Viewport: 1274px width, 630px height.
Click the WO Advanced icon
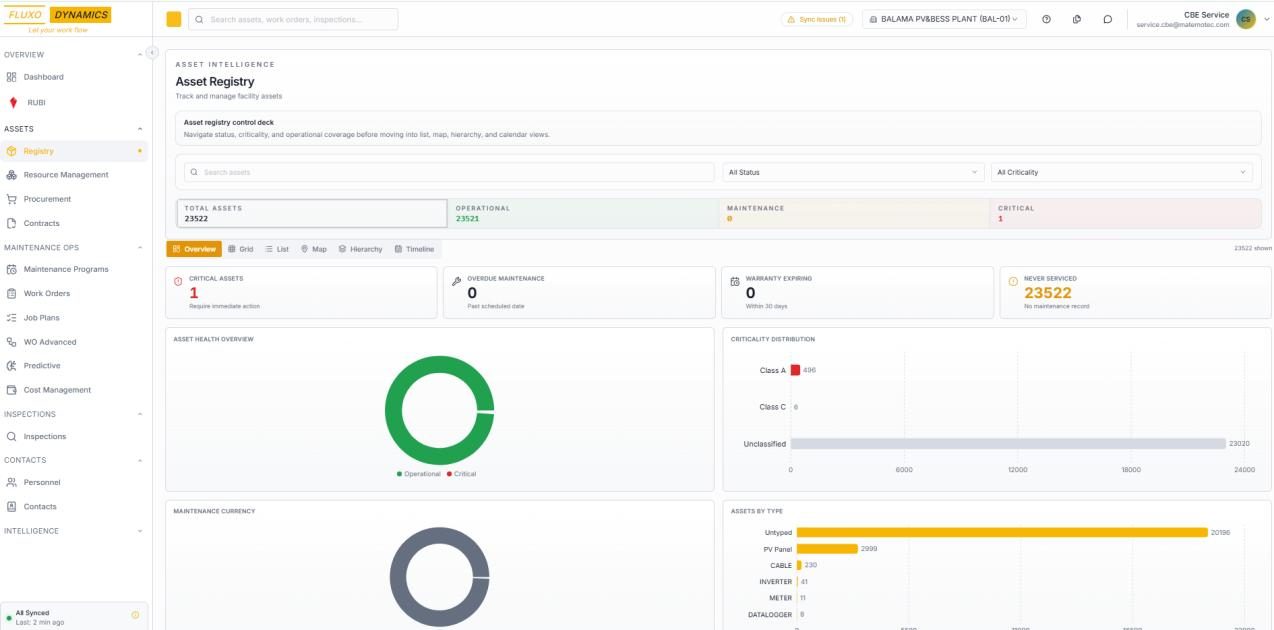coord(12,342)
